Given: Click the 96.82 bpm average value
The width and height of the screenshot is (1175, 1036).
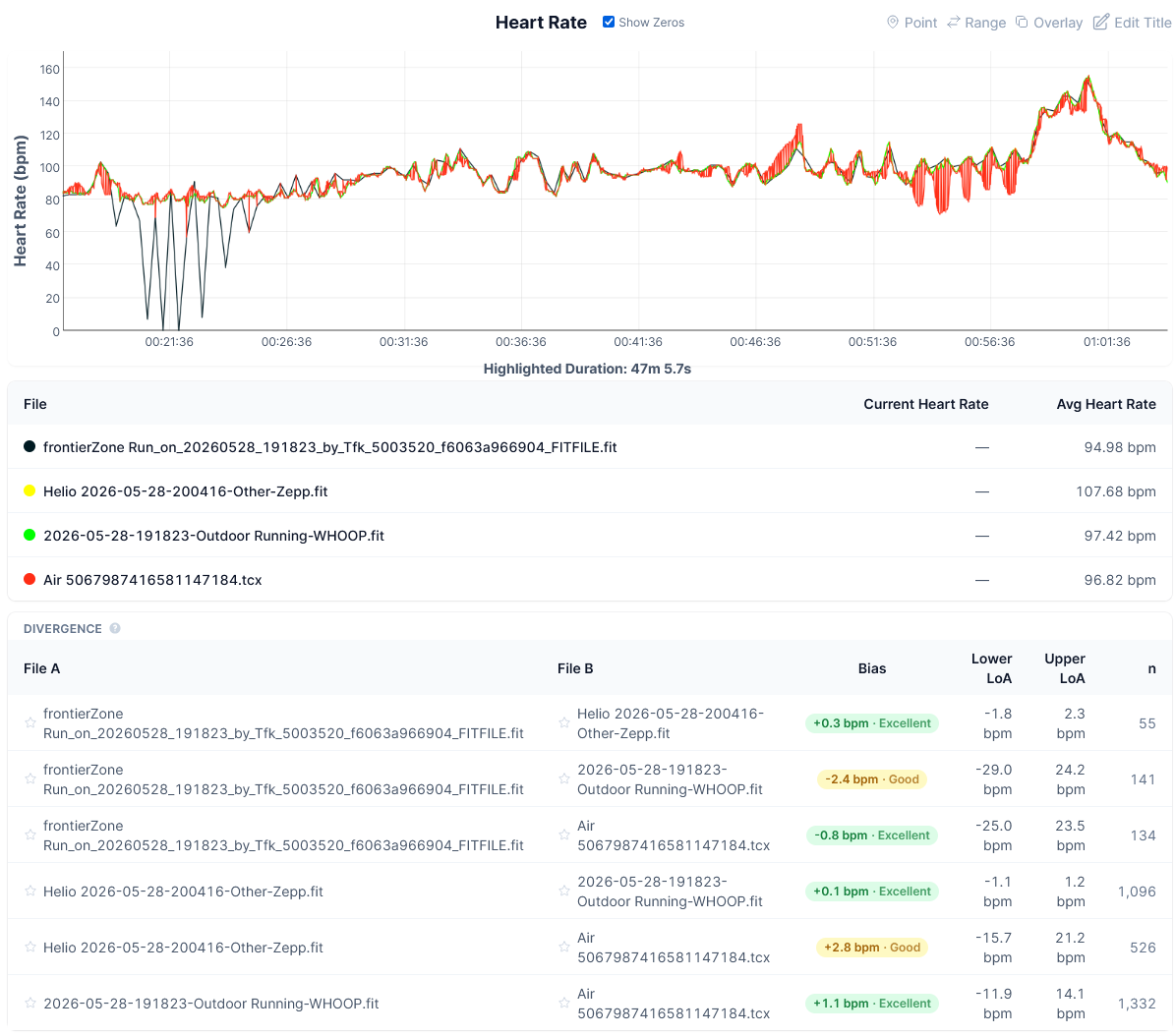Looking at the screenshot, I should click(x=1120, y=580).
